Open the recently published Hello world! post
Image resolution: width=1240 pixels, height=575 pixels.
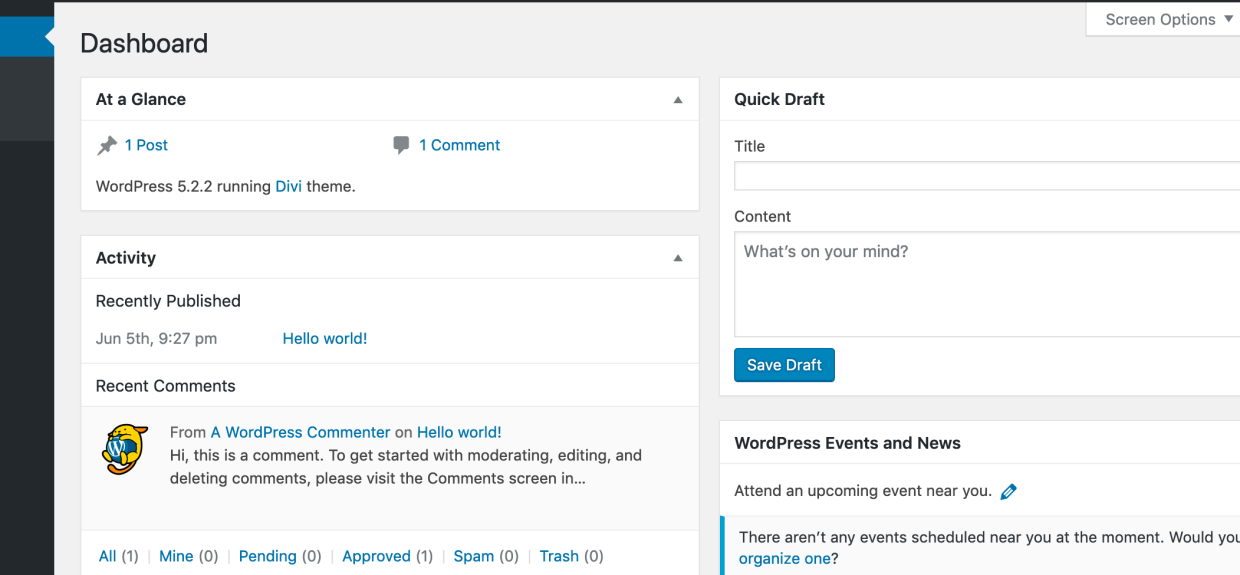tap(324, 339)
